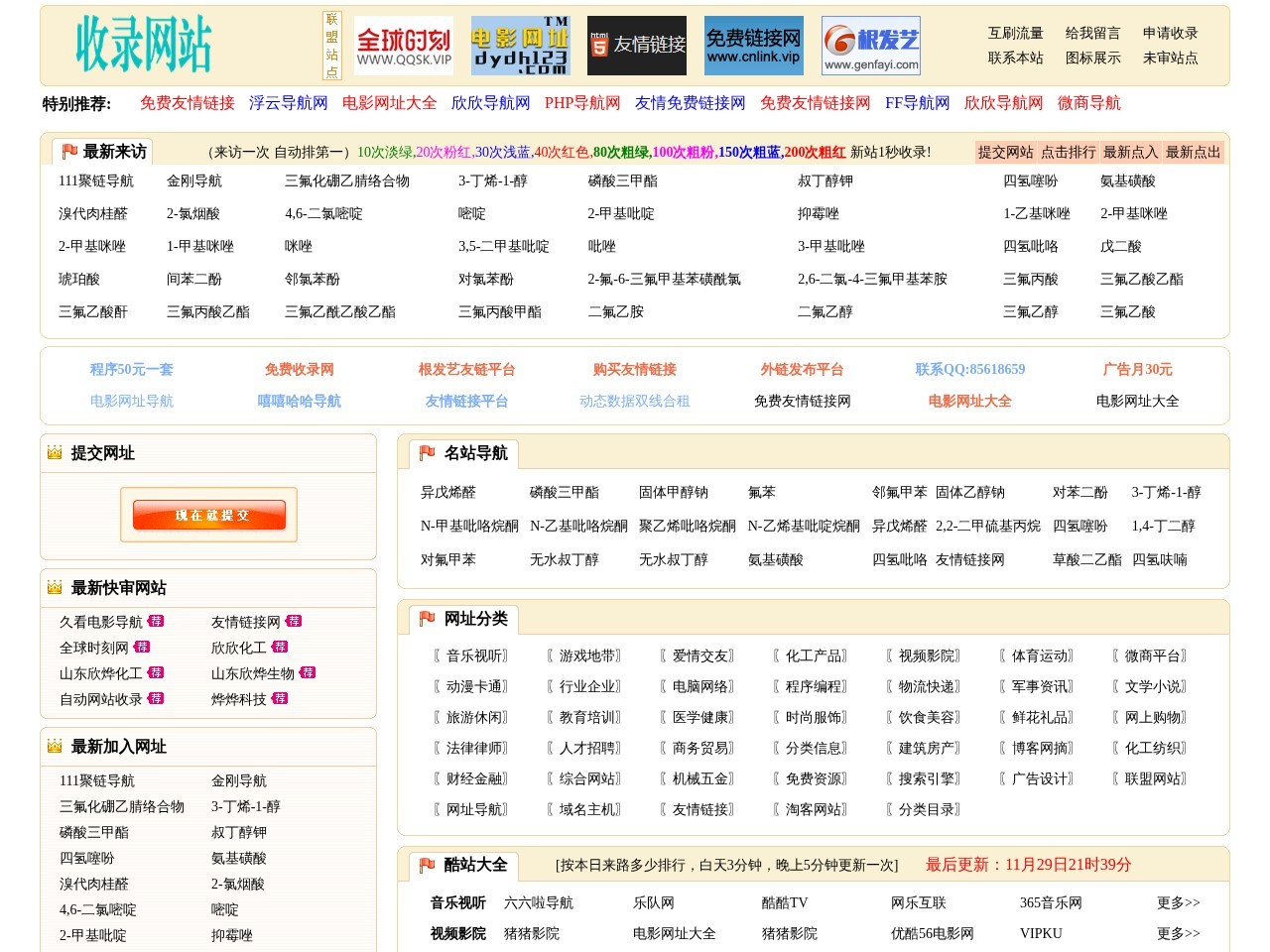Image resolution: width=1270 pixels, height=952 pixels.
Task: Click the 收录网站 site logo
Action: [144, 45]
